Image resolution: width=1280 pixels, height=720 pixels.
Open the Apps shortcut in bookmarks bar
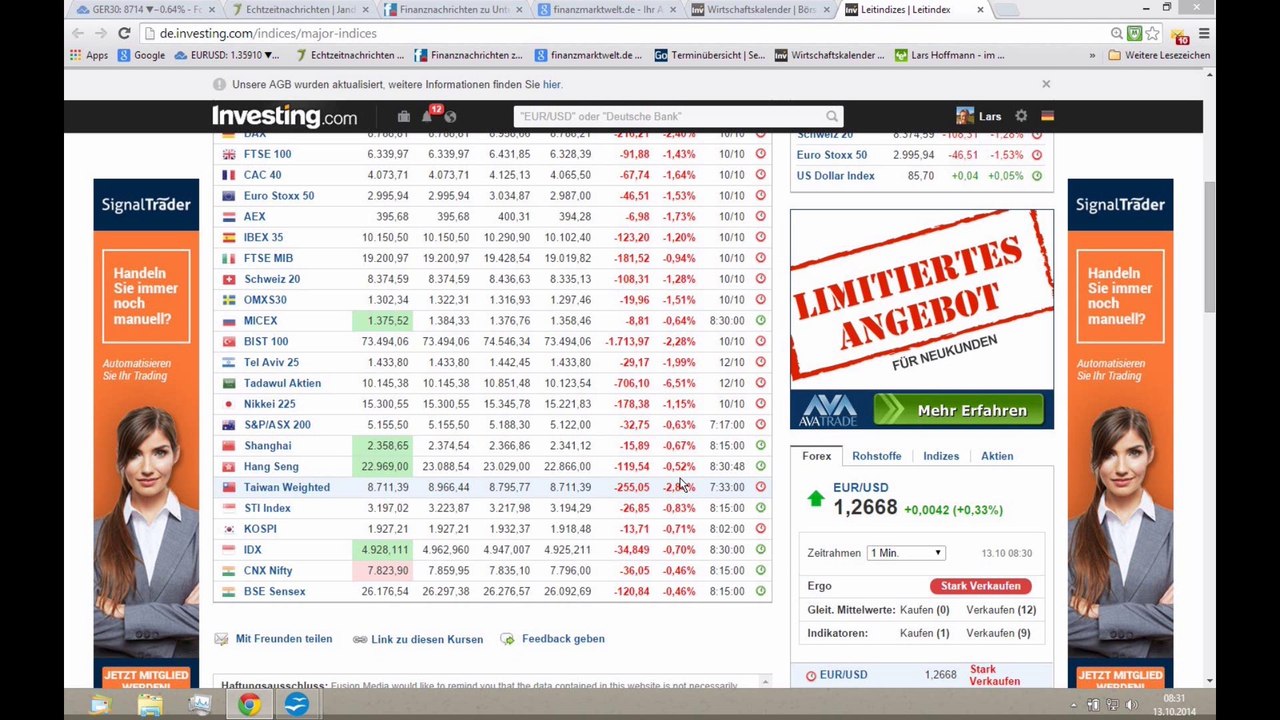point(88,55)
